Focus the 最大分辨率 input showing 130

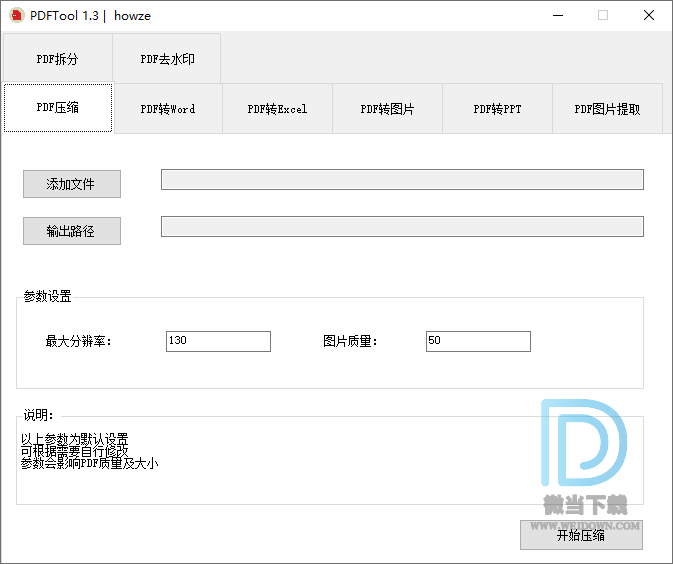point(218,341)
